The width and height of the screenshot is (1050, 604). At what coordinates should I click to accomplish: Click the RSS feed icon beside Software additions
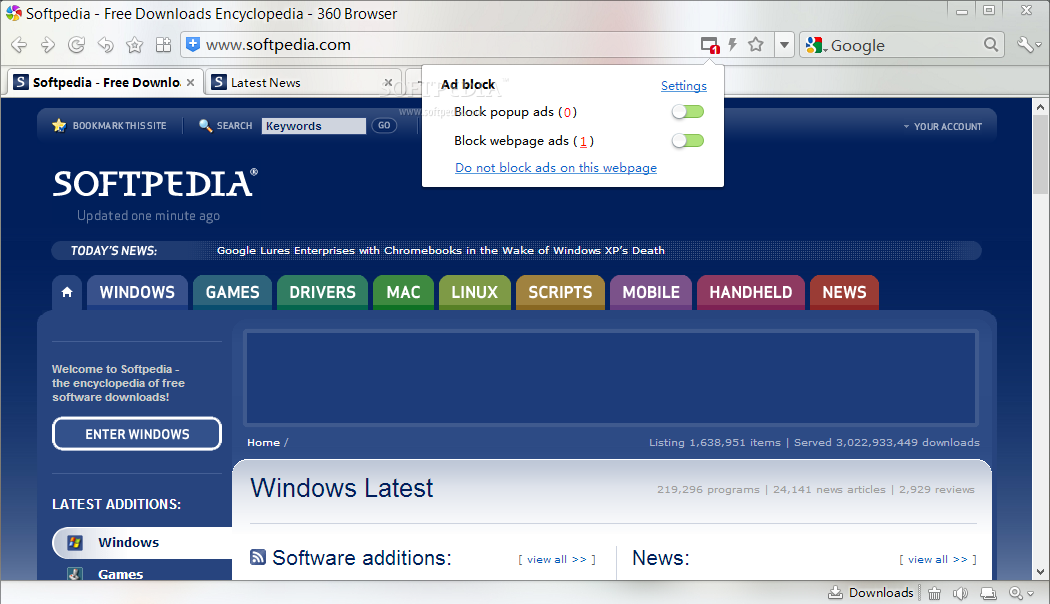258,556
